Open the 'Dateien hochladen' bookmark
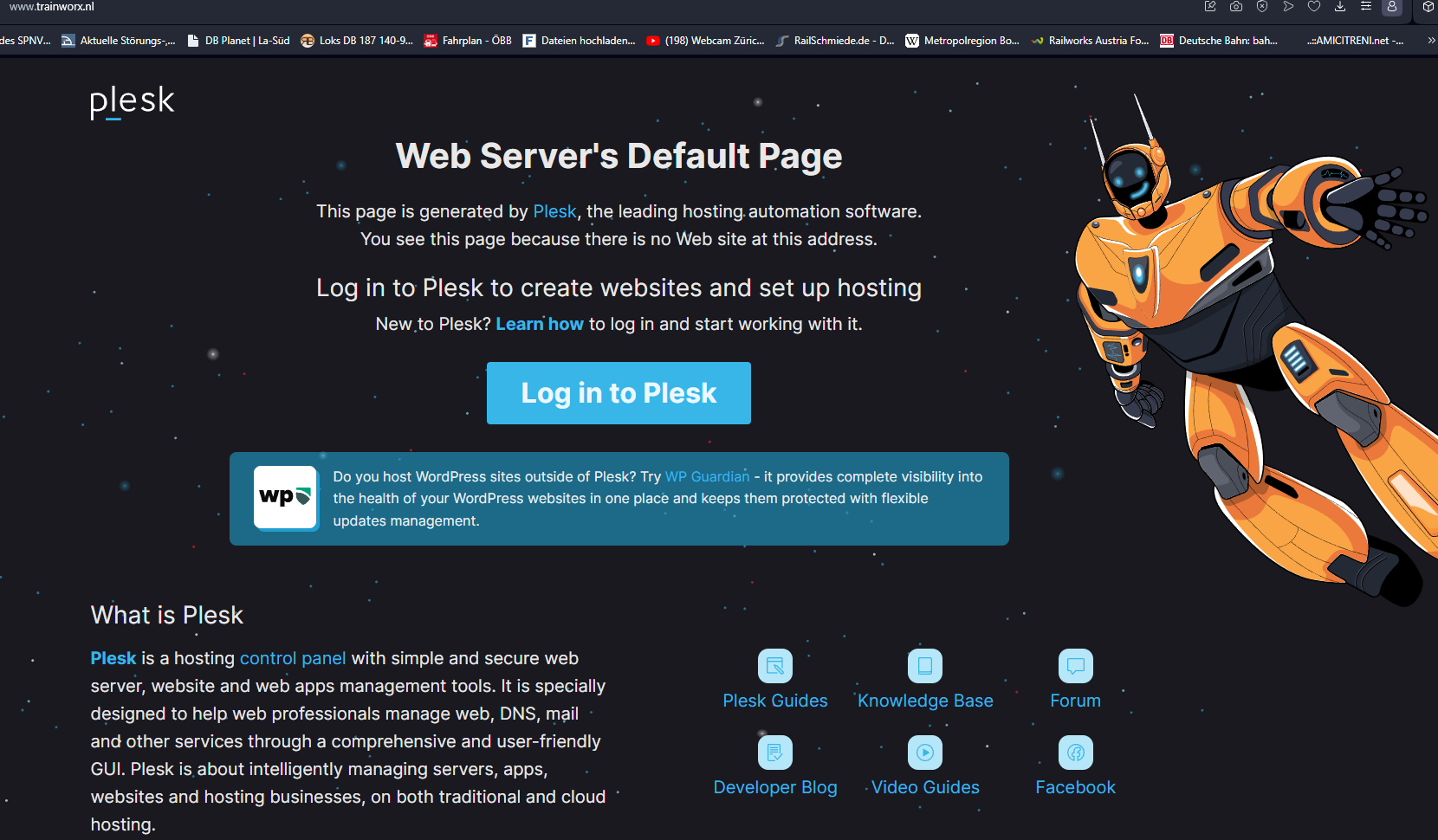Screen dimensions: 1438x840 [x=579, y=41]
